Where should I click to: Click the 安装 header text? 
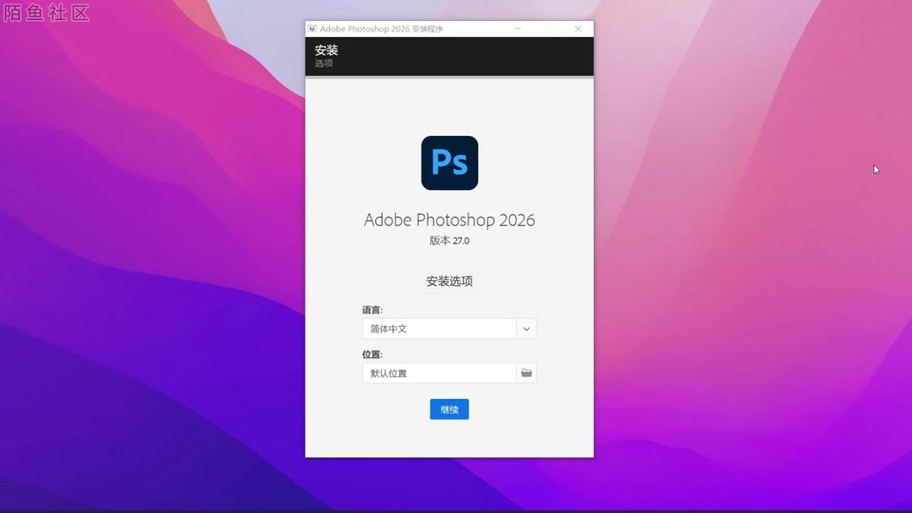[326, 50]
